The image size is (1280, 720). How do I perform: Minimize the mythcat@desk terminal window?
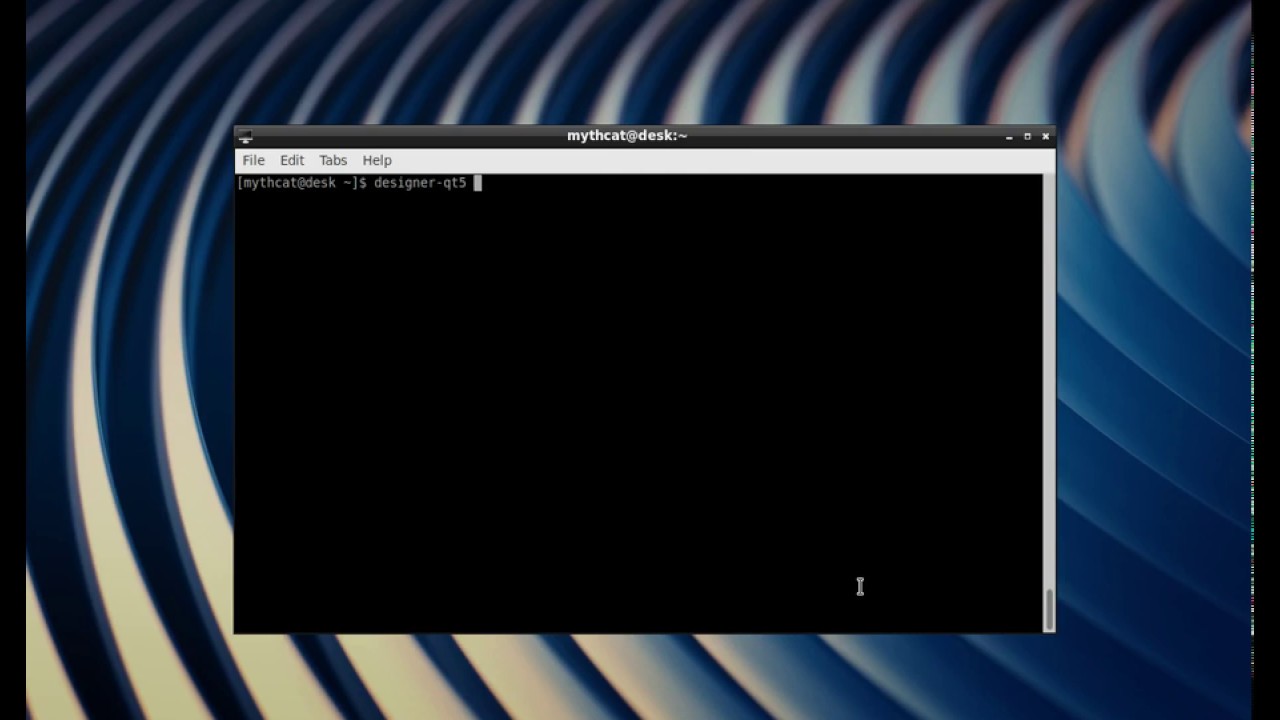pyautogui.click(x=1009, y=136)
